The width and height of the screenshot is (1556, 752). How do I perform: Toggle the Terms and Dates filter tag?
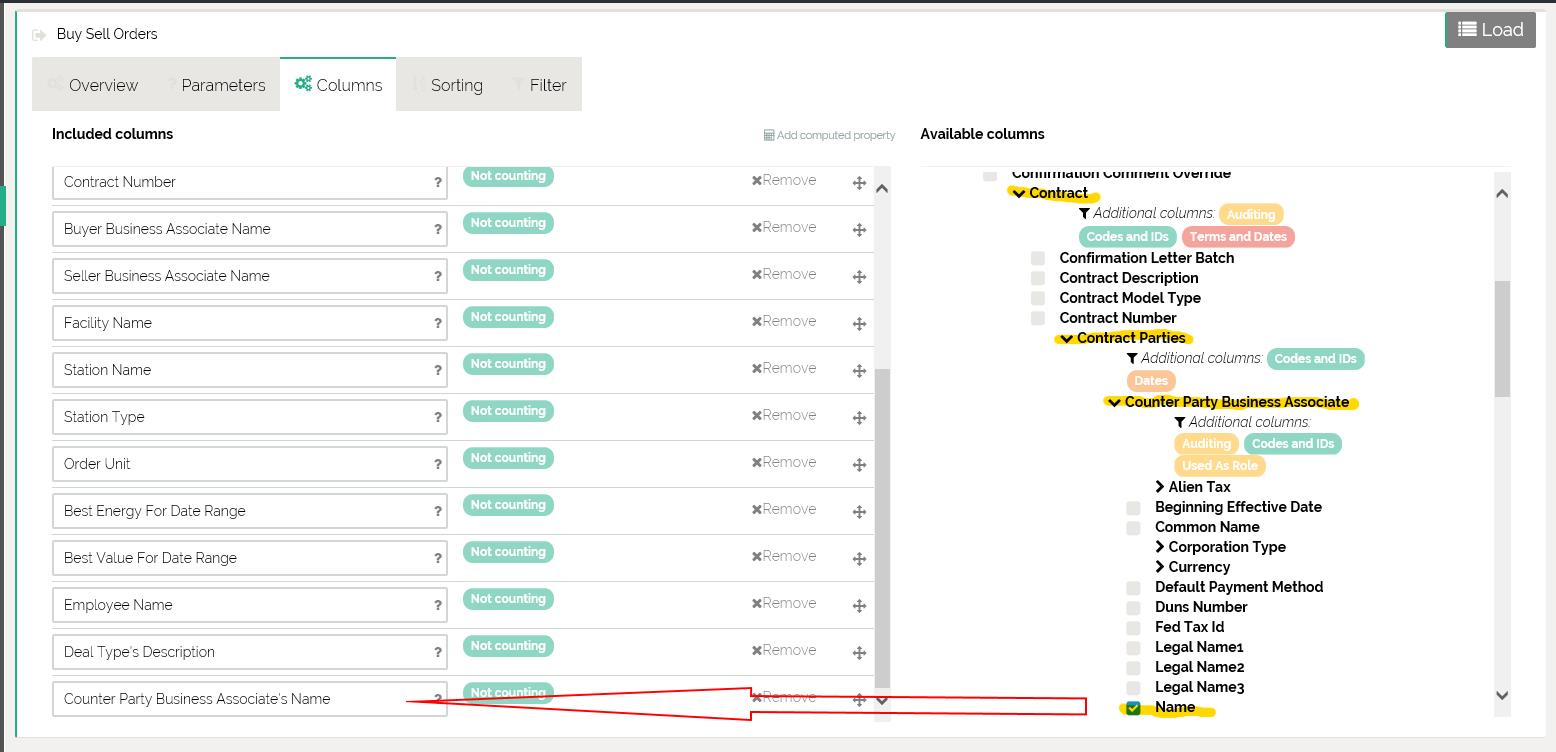click(1237, 237)
